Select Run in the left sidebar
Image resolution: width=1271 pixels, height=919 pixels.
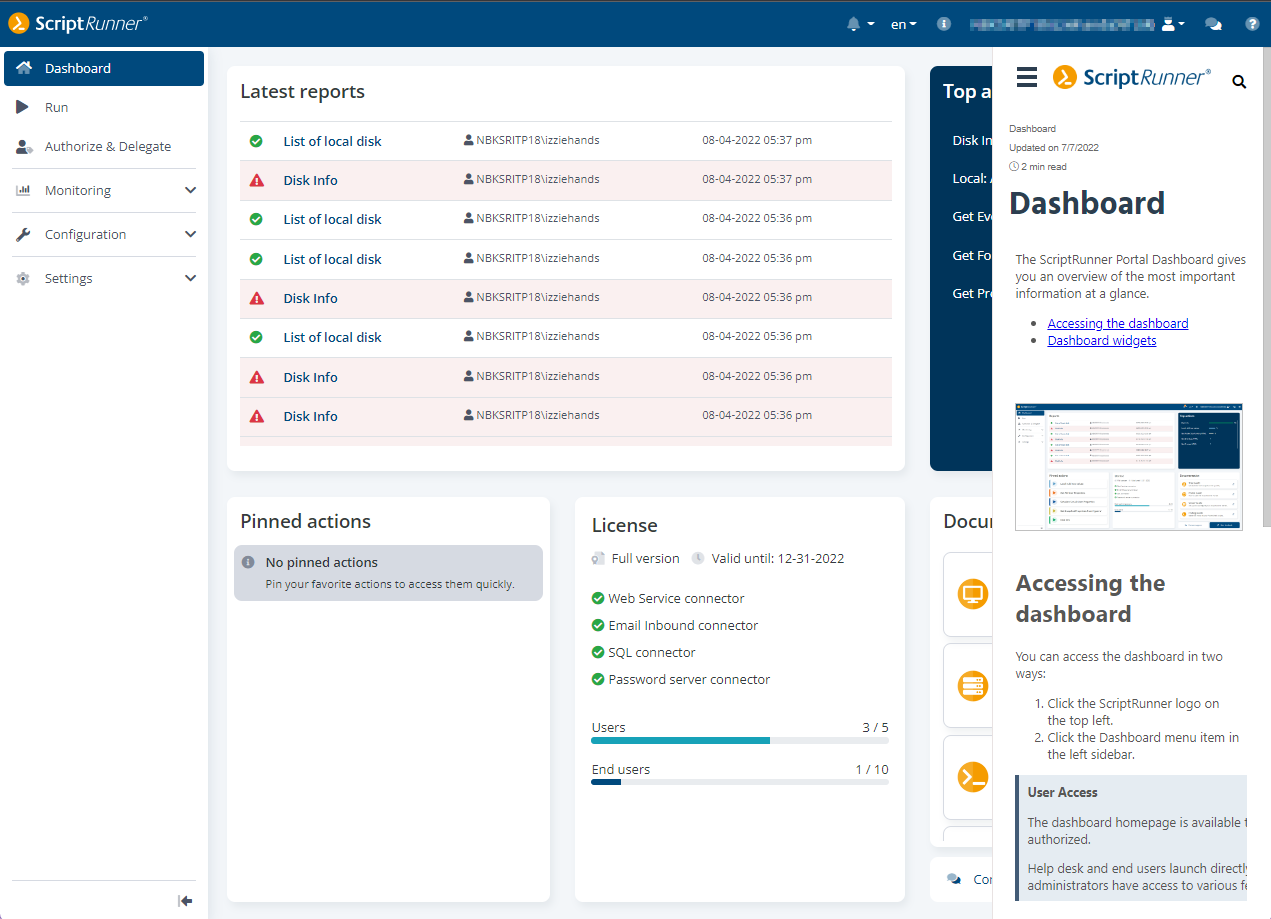coord(56,107)
